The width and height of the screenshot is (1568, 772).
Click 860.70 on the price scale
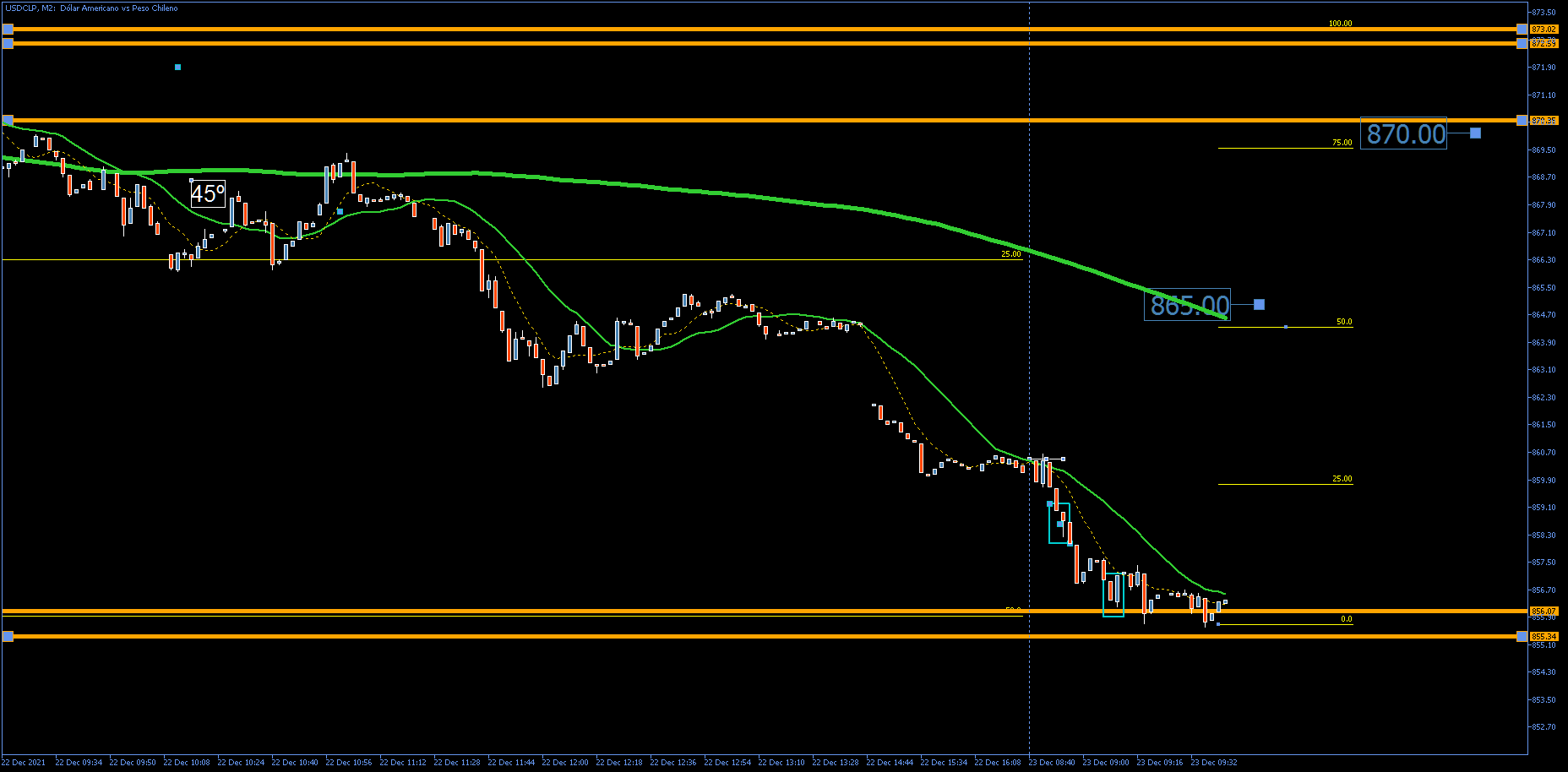(1543, 453)
